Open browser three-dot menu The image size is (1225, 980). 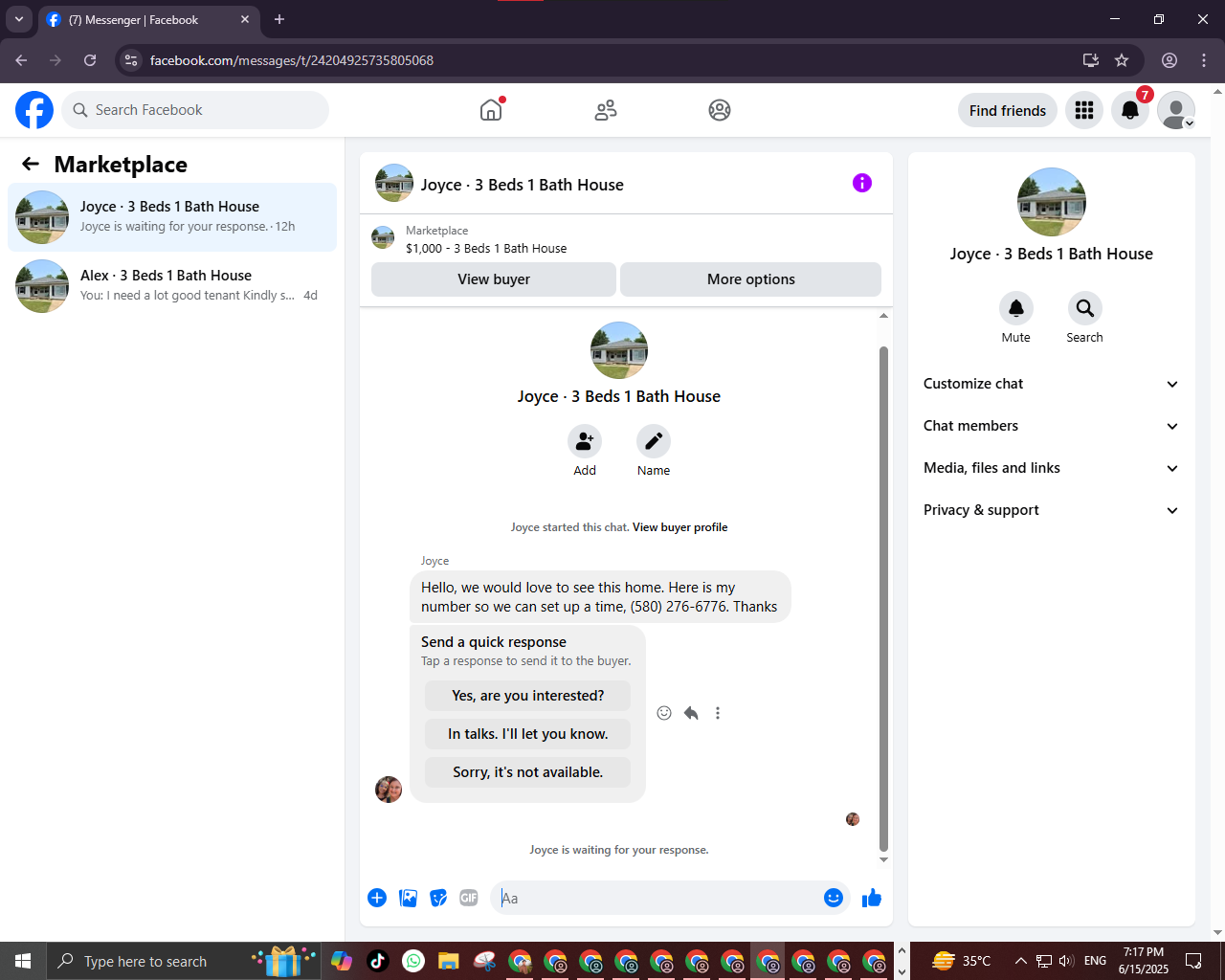tap(1204, 60)
